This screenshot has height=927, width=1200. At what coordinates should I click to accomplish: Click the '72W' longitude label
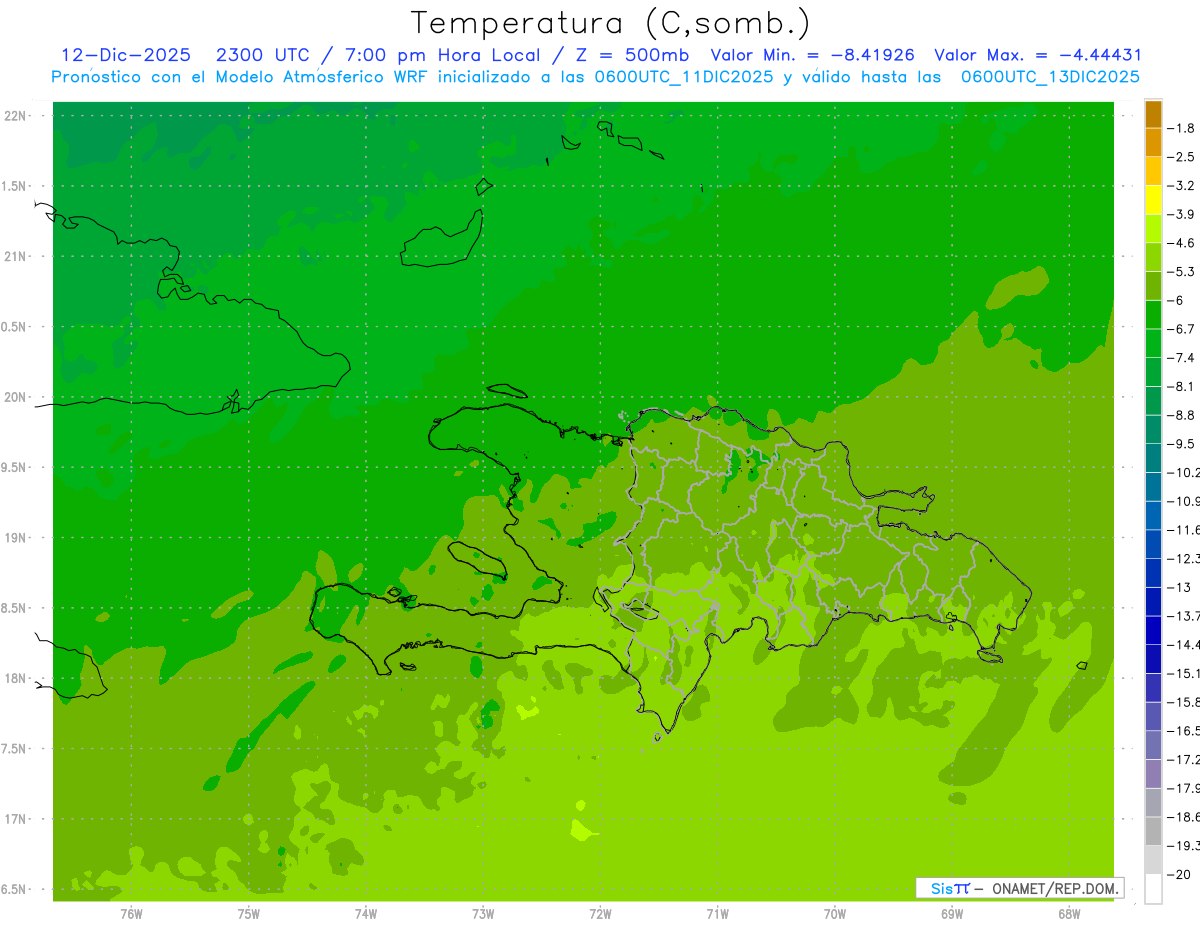tap(600, 912)
